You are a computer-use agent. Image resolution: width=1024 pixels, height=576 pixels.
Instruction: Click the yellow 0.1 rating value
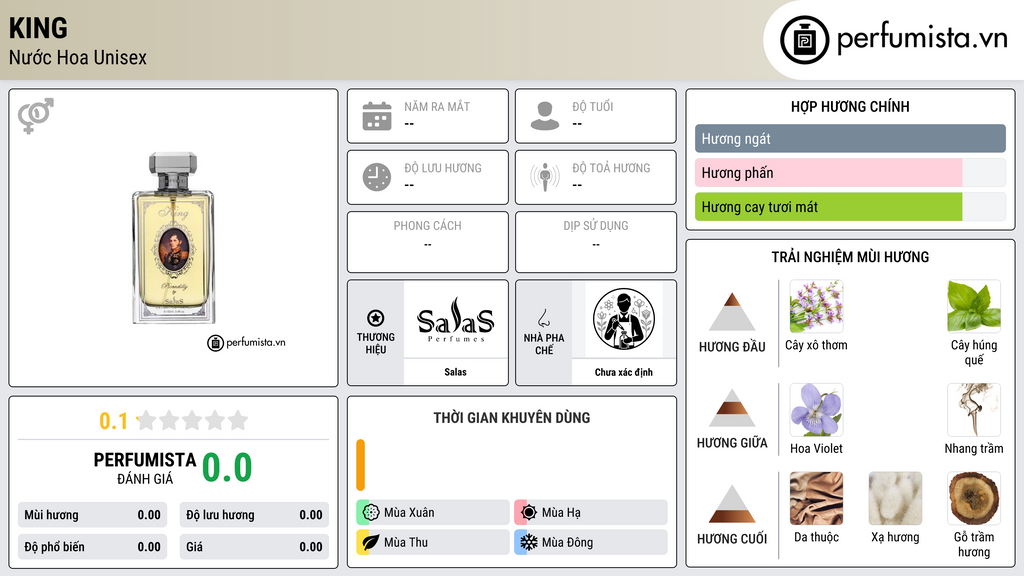[x=113, y=421]
